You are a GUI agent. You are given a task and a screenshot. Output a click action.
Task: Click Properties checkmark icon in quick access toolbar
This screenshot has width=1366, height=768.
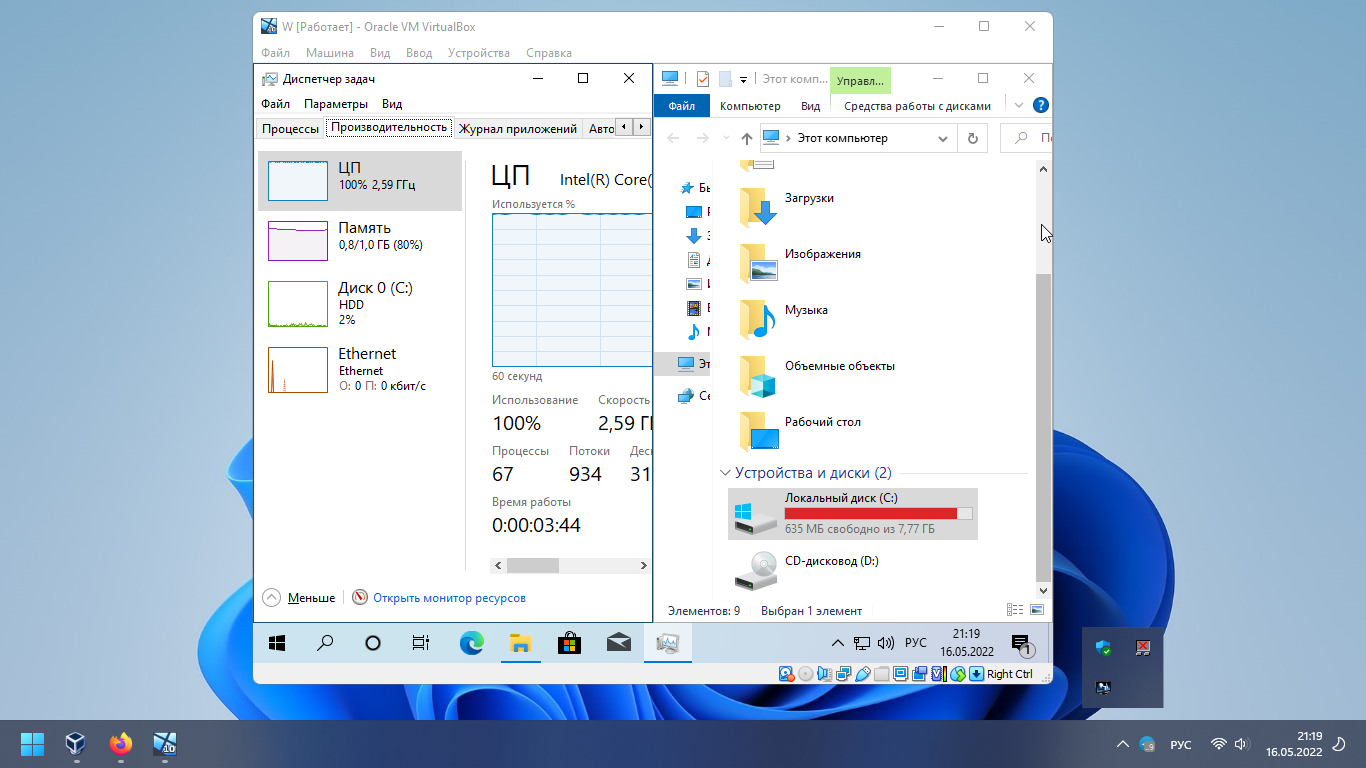pyautogui.click(x=702, y=79)
